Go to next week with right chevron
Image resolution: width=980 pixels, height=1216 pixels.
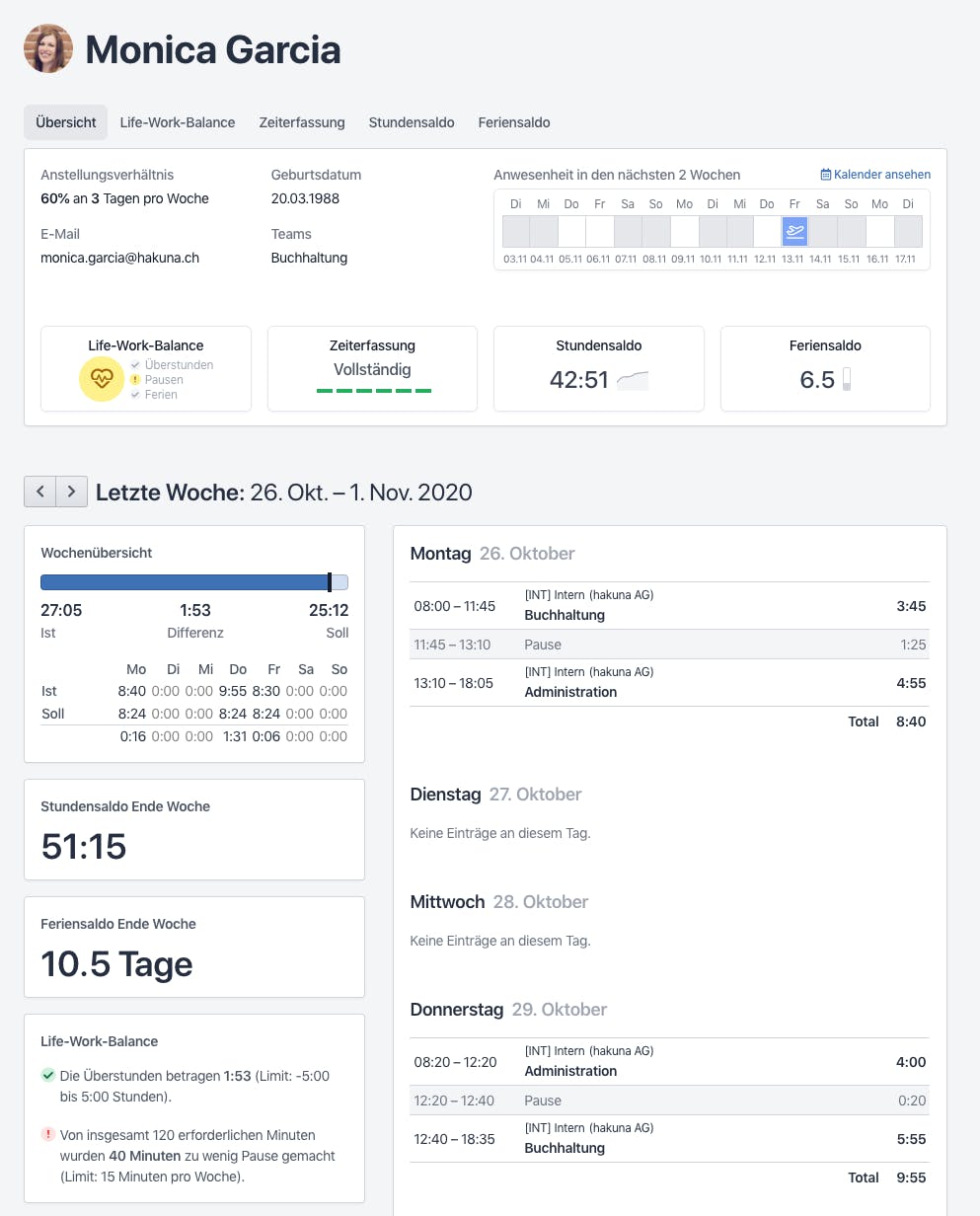tap(71, 492)
